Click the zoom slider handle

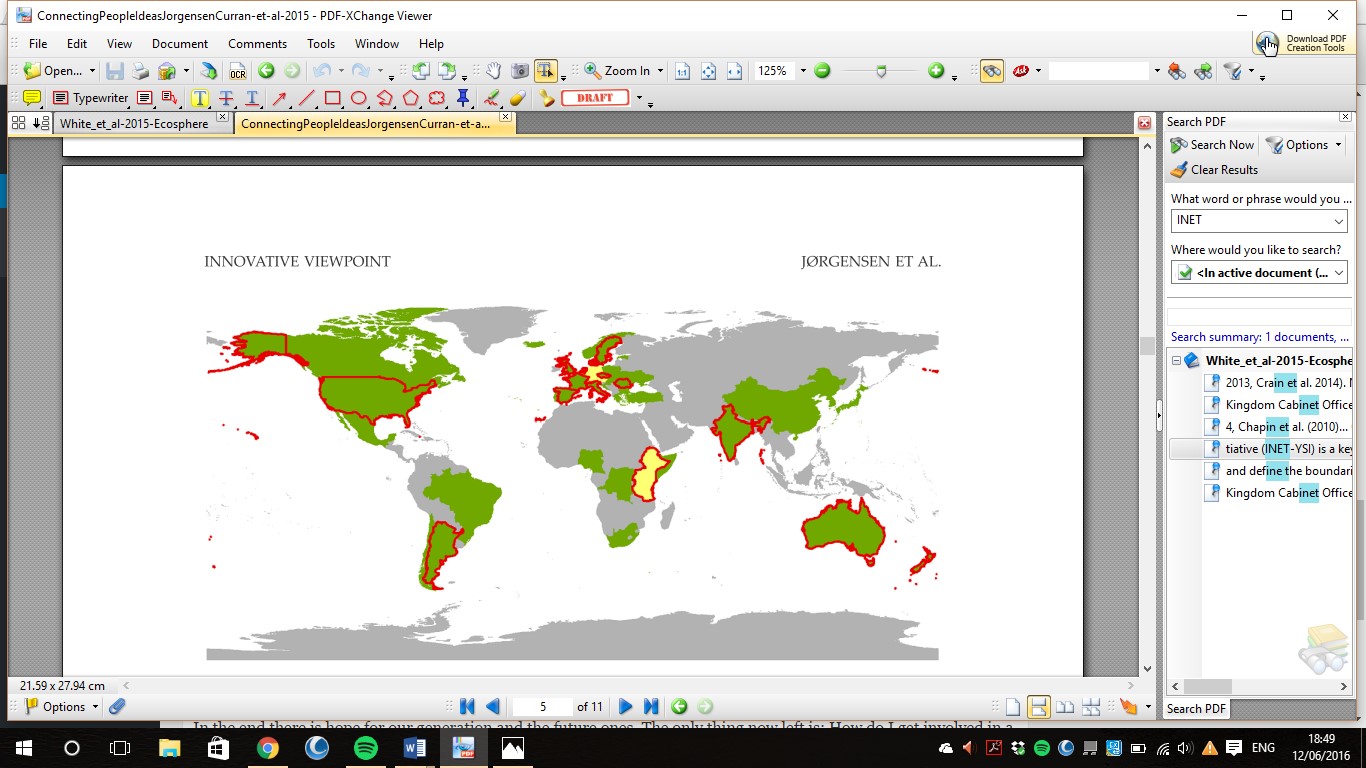881,71
